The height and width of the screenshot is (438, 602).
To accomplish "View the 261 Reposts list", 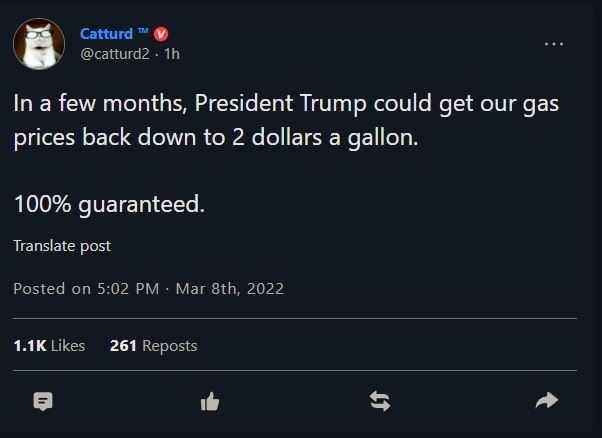I will [154, 345].
